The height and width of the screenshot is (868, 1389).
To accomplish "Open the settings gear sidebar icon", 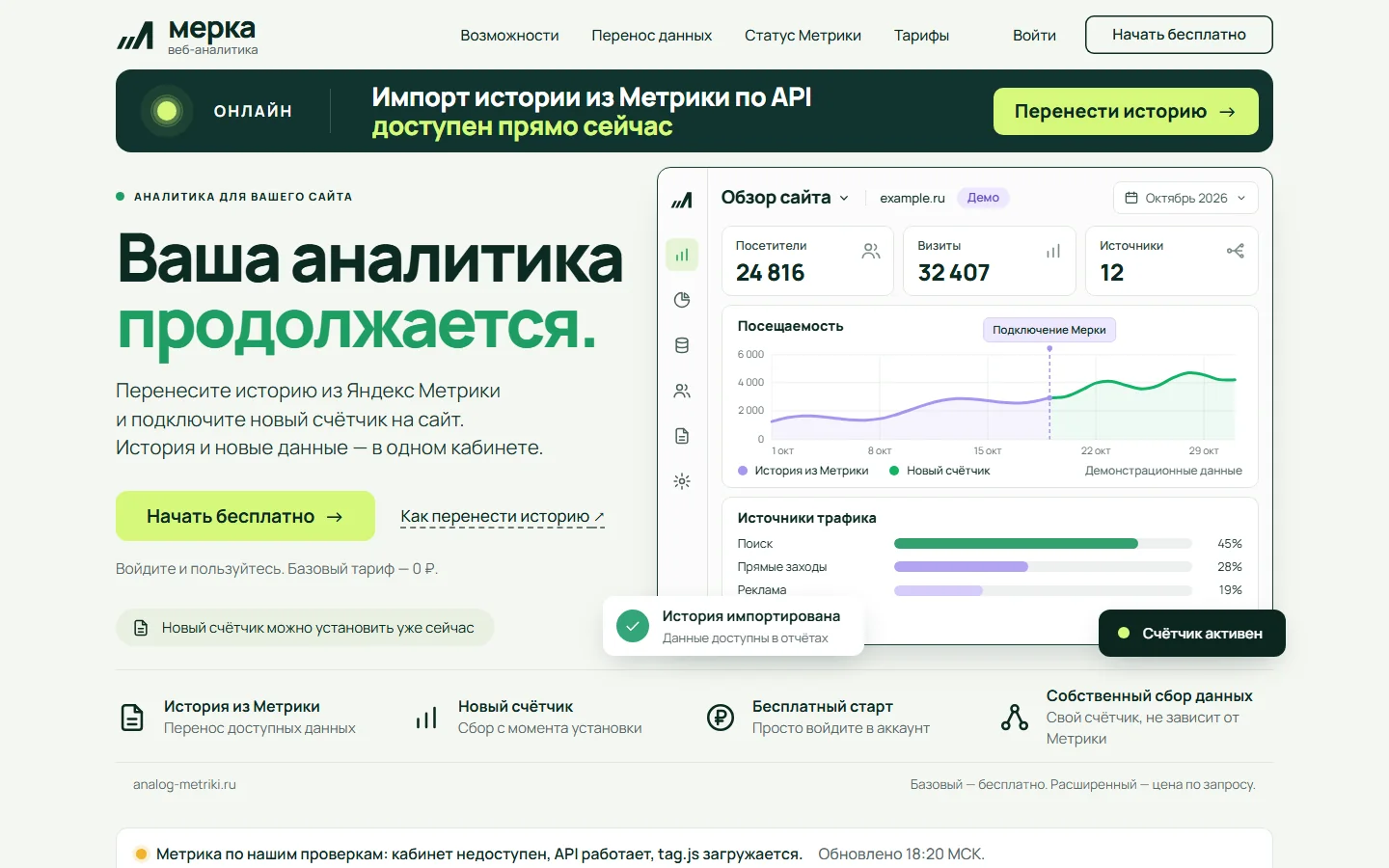I will 682,481.
